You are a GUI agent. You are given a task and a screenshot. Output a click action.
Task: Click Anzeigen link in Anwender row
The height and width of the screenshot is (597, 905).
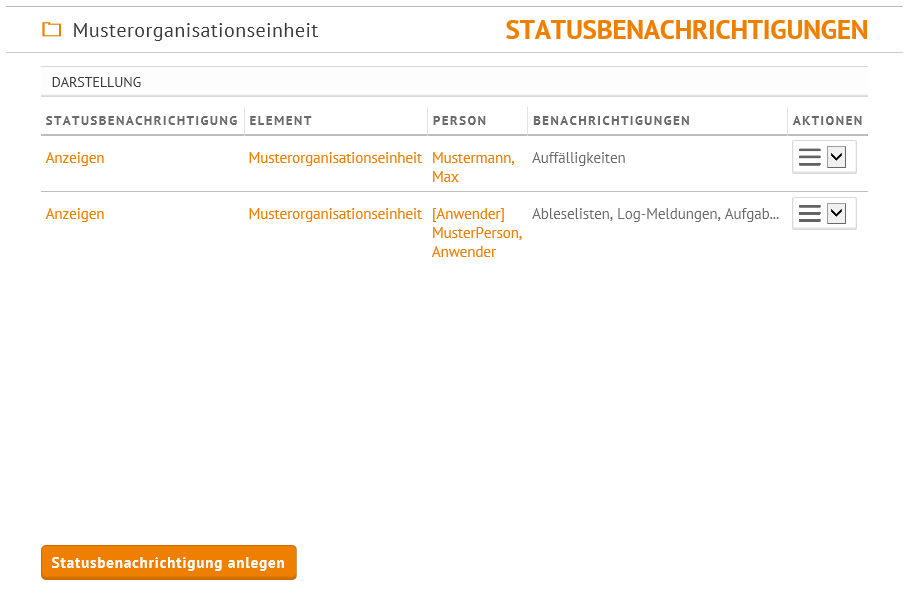tap(75, 214)
